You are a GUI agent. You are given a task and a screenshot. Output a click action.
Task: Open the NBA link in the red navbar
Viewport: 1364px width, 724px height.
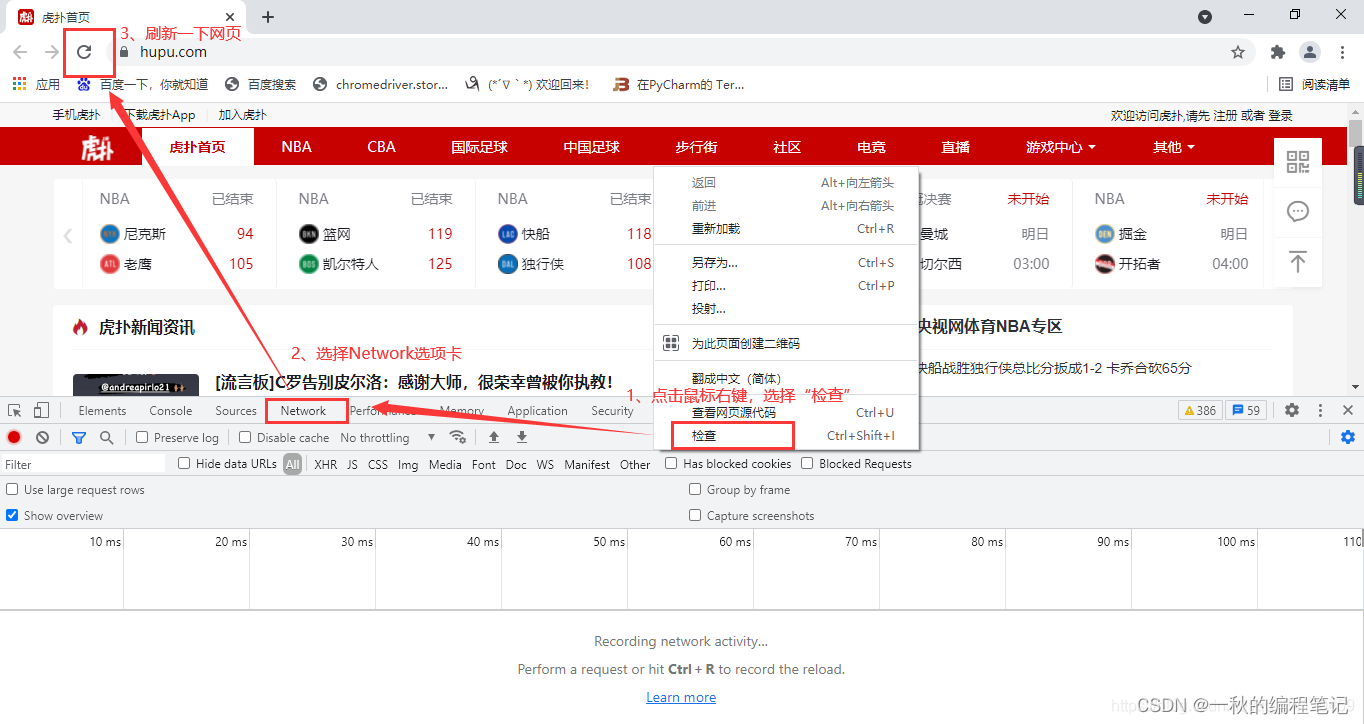[x=296, y=147]
